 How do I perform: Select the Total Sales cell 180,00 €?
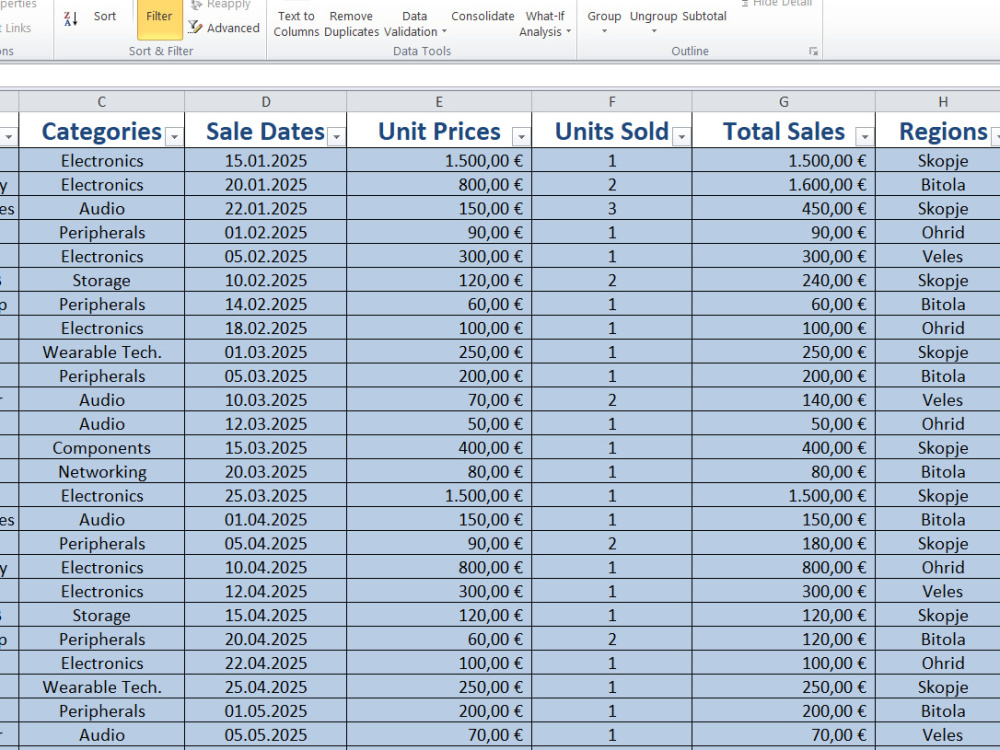[x=784, y=543]
